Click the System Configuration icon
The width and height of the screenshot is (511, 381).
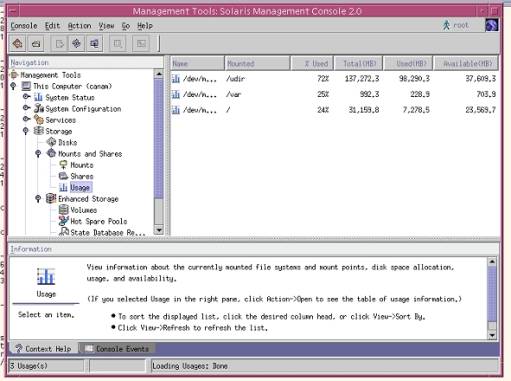(x=39, y=109)
